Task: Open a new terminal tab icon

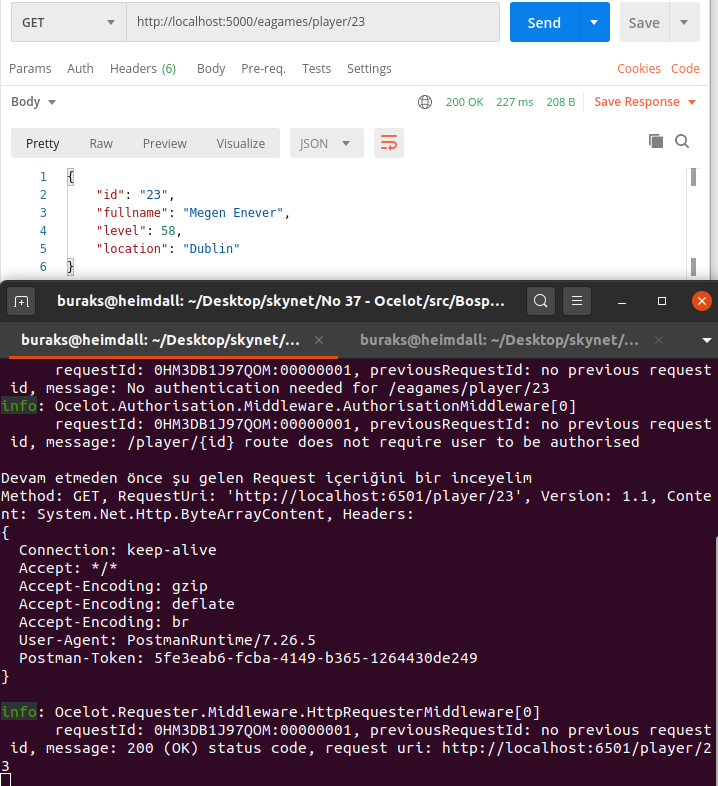Action: pyautogui.click(x=21, y=301)
